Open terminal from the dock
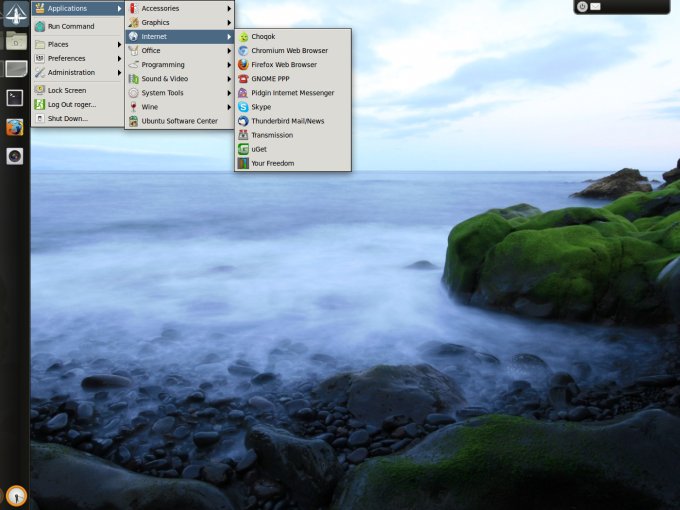 click(15, 98)
